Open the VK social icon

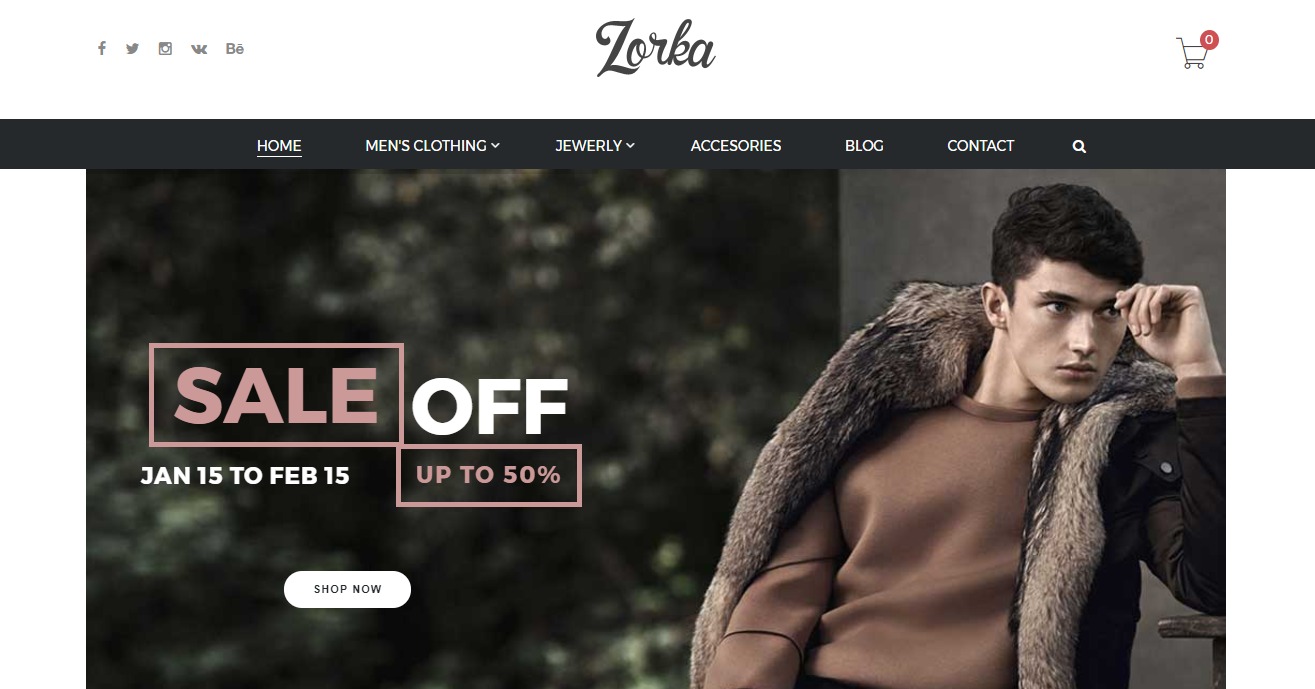pyautogui.click(x=199, y=48)
